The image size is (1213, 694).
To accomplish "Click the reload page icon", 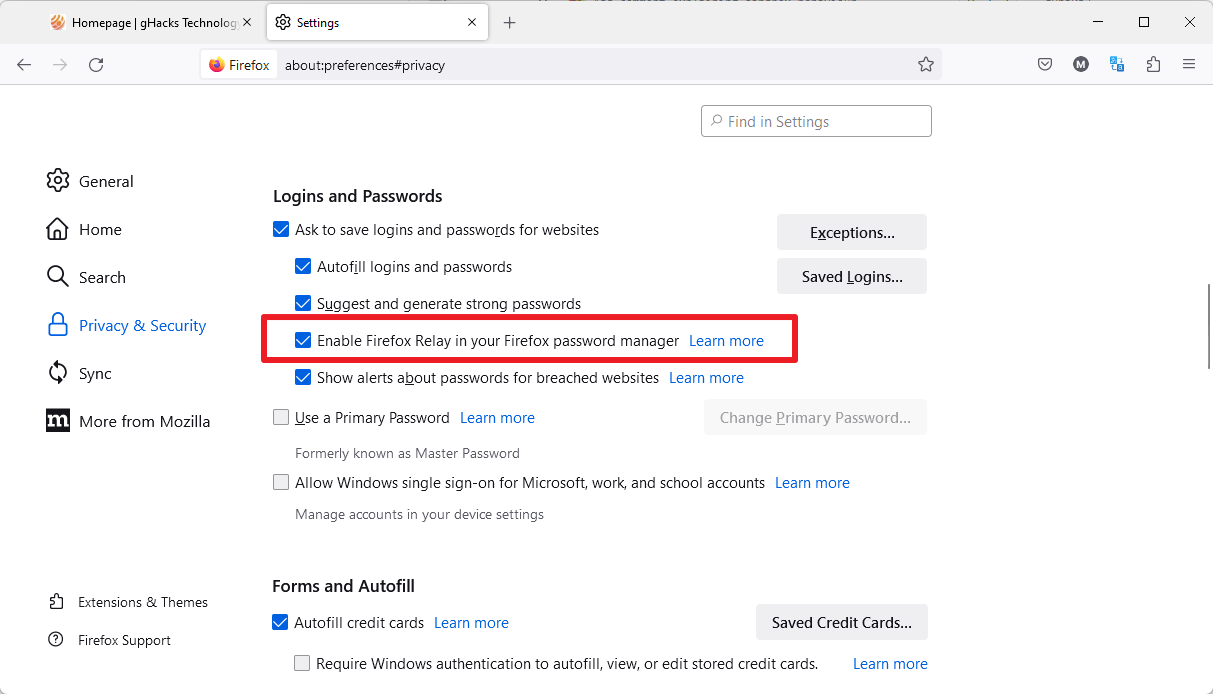I will point(96,65).
